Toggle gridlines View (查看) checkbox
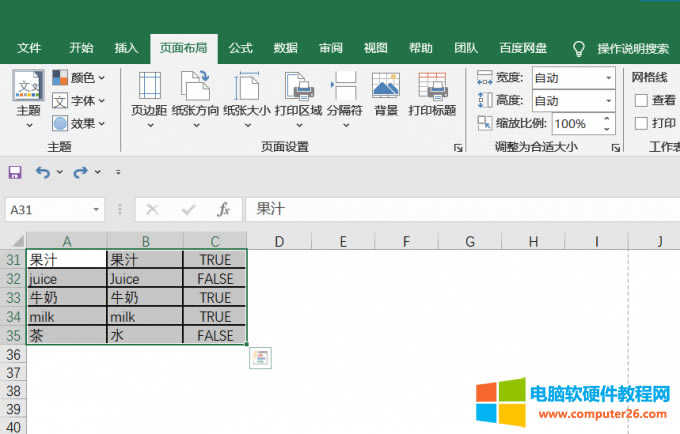 click(x=642, y=100)
